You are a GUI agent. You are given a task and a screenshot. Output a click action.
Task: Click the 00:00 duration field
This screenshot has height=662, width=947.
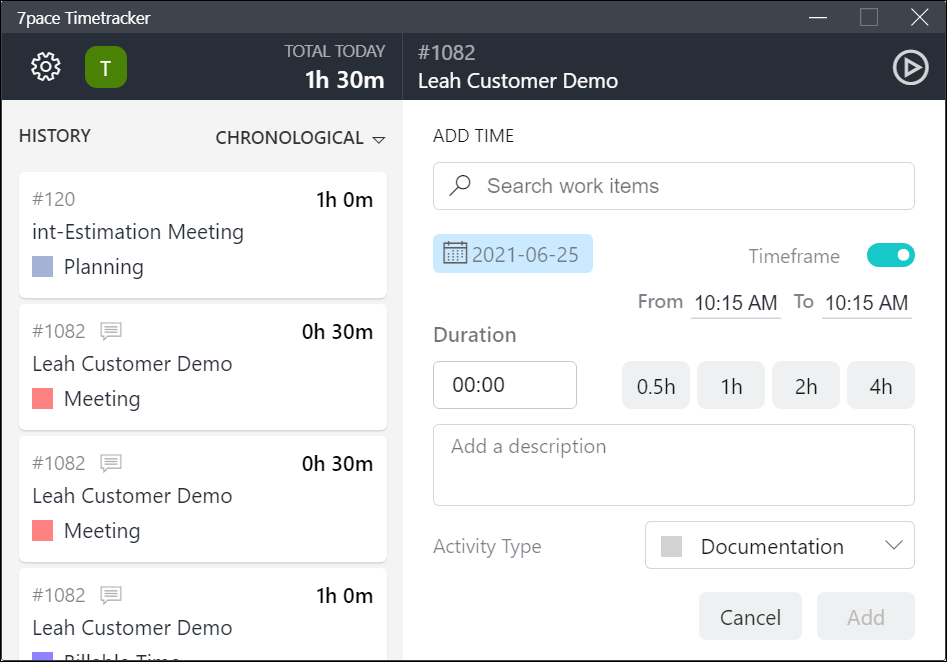click(505, 385)
